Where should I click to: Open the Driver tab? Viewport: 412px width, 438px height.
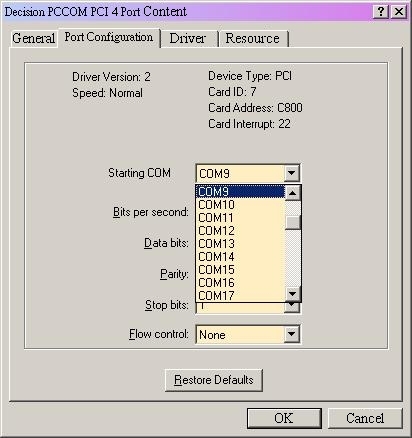coord(188,38)
